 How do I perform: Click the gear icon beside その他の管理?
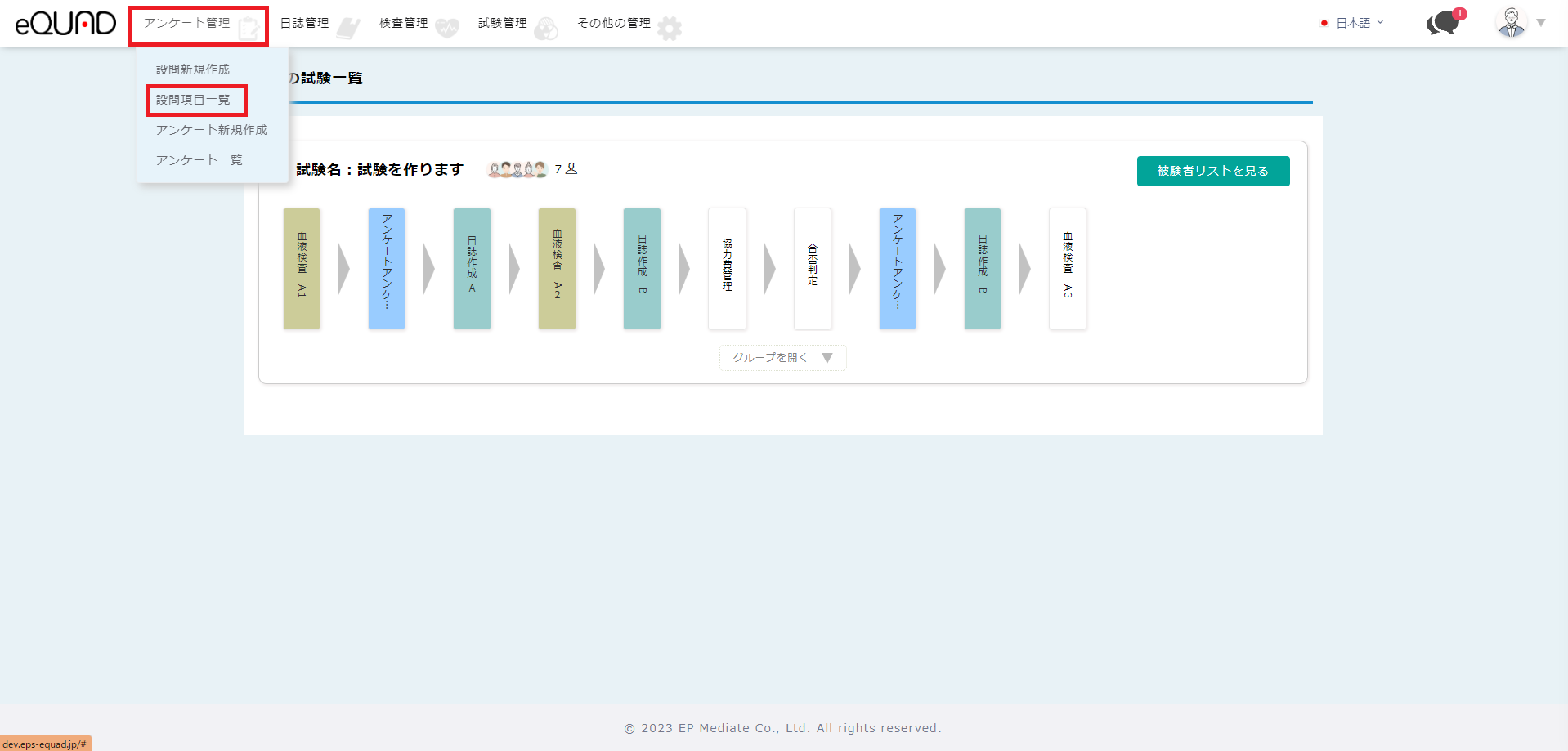(670, 29)
